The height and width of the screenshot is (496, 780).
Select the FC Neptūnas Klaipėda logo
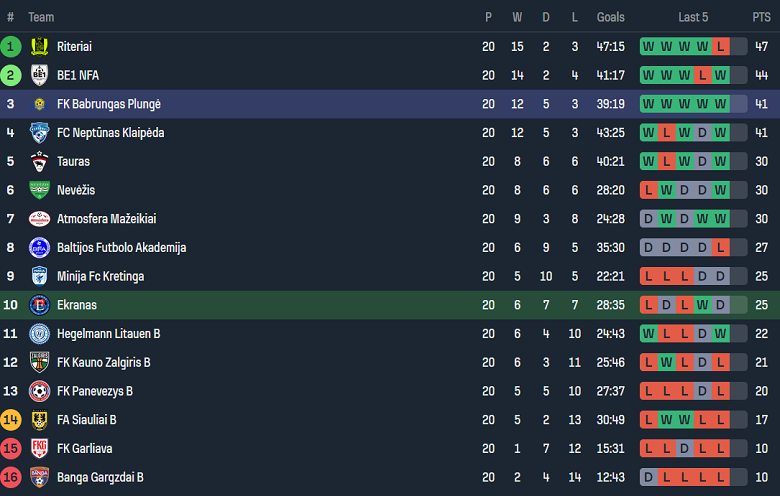[x=39, y=133]
